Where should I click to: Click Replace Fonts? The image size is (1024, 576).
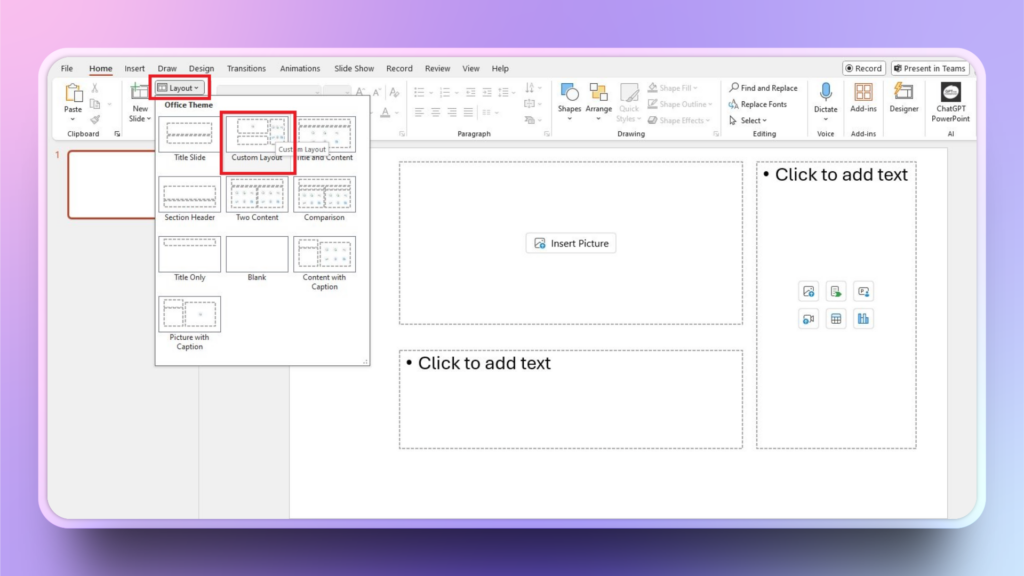[758, 104]
